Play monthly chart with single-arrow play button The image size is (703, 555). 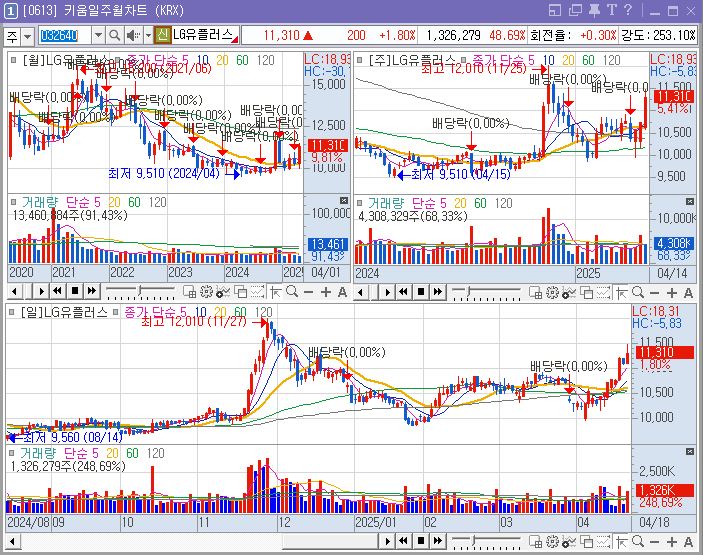(x=41, y=291)
